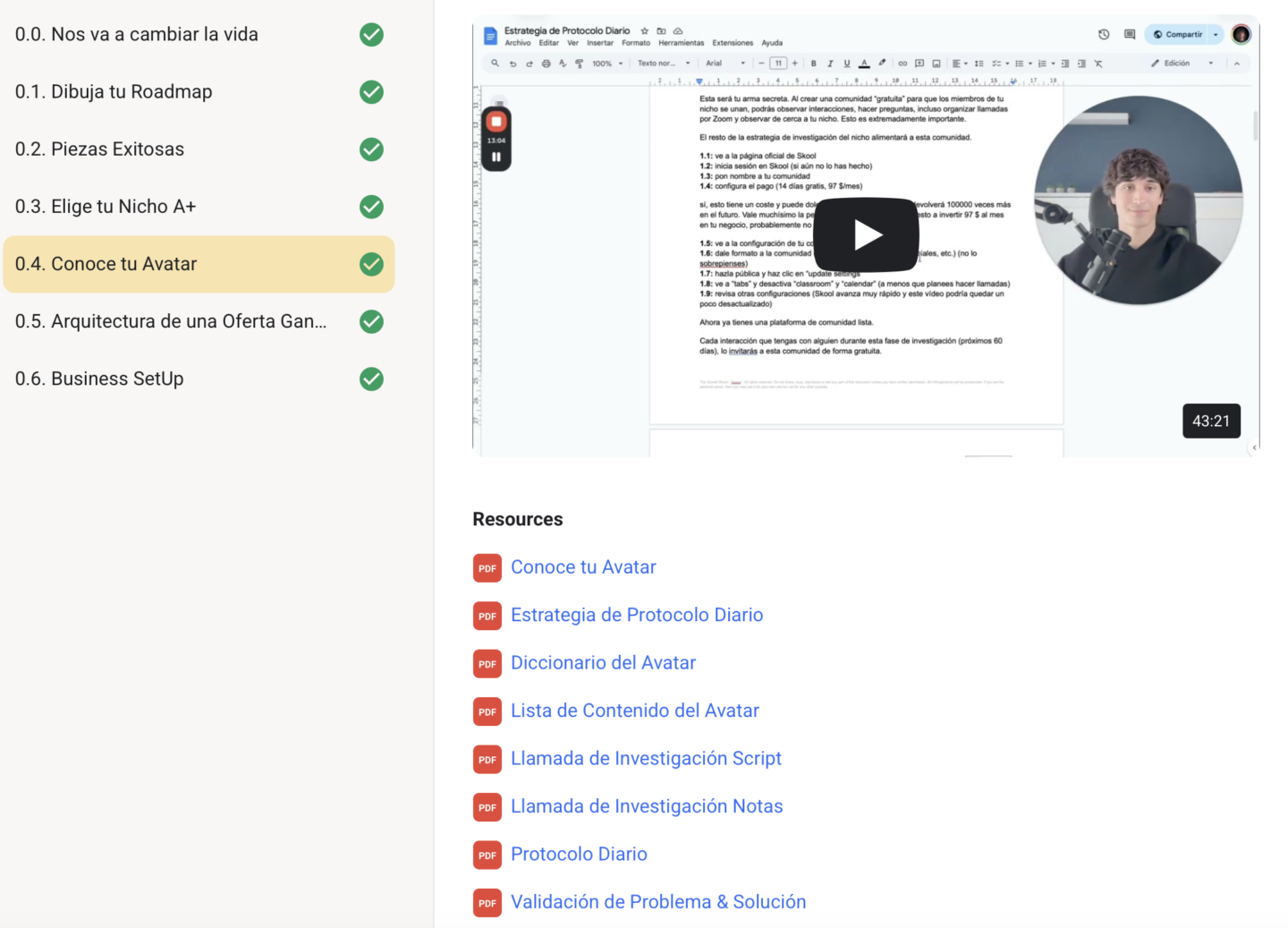The height and width of the screenshot is (928, 1288).
Task: Click the 43:21 video duration badge
Action: point(1211,421)
